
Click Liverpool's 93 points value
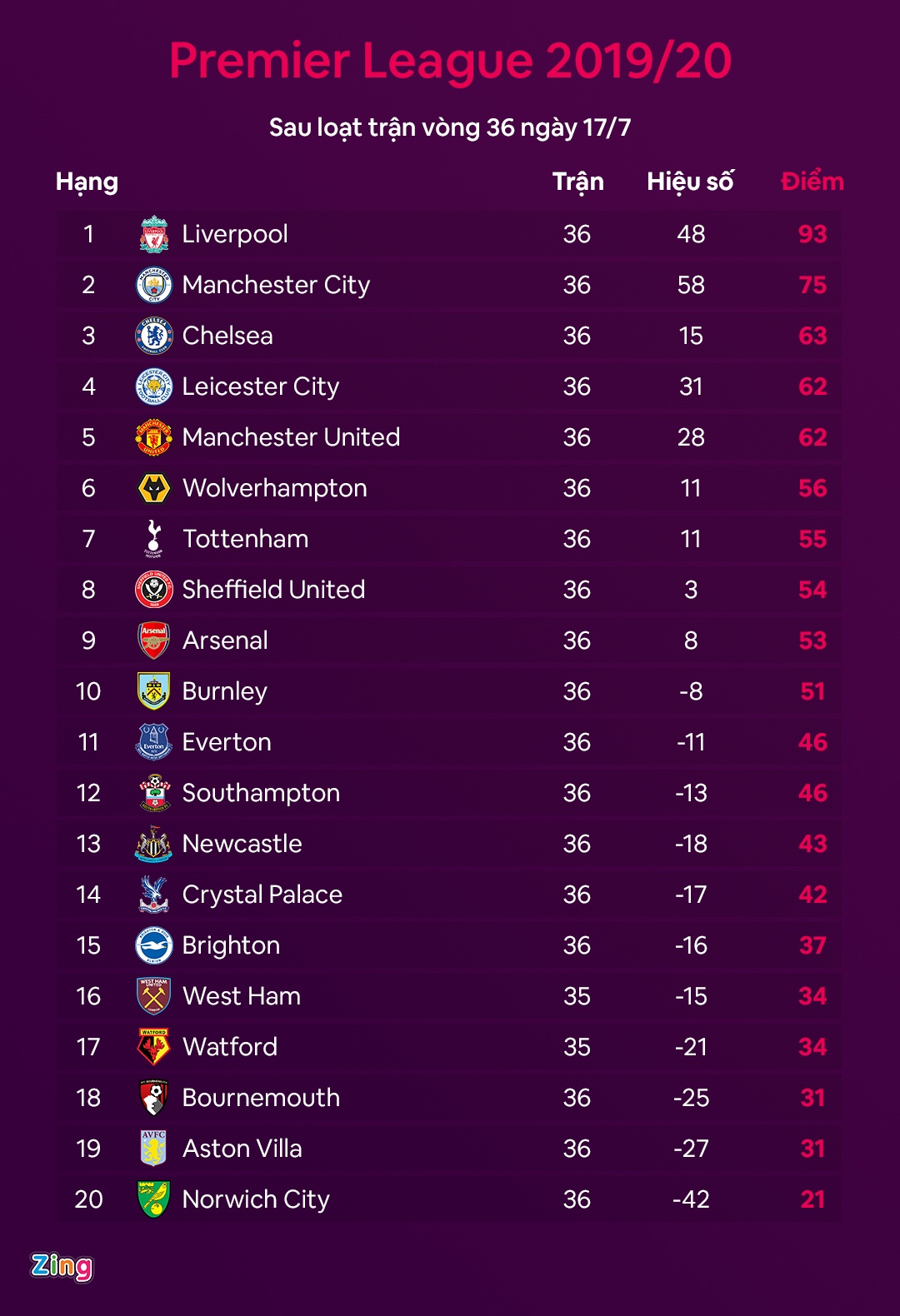pyautogui.click(x=812, y=234)
